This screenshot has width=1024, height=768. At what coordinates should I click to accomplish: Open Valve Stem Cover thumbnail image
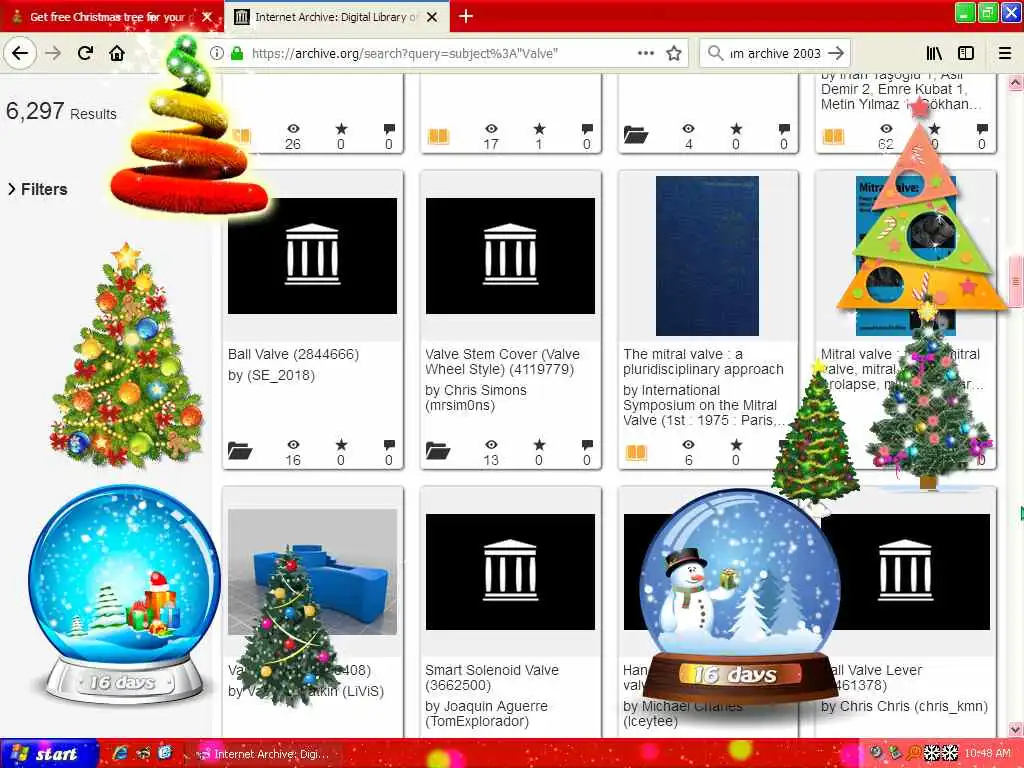[x=510, y=256]
